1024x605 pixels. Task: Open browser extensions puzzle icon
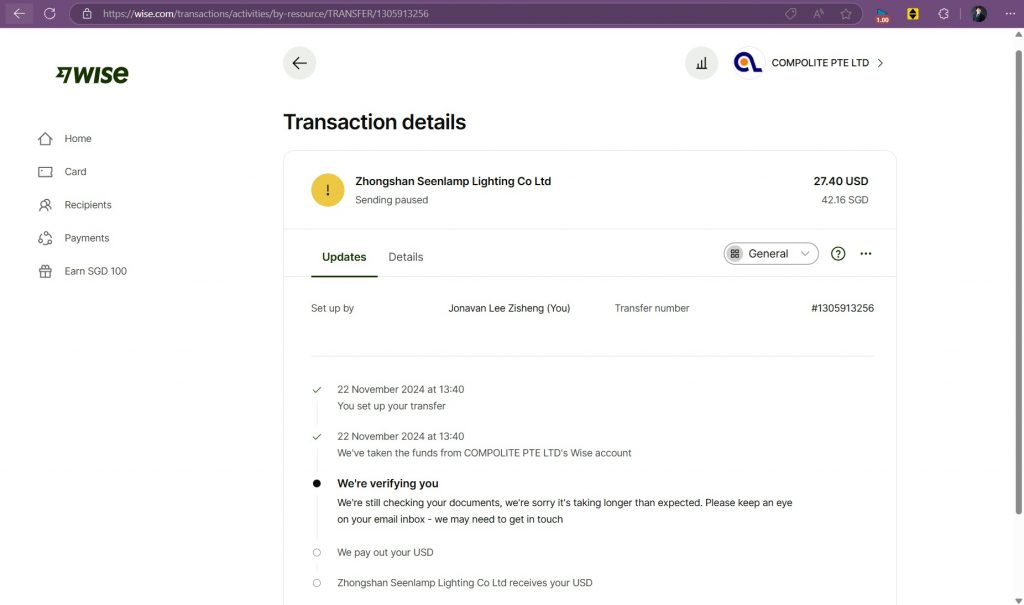click(943, 14)
